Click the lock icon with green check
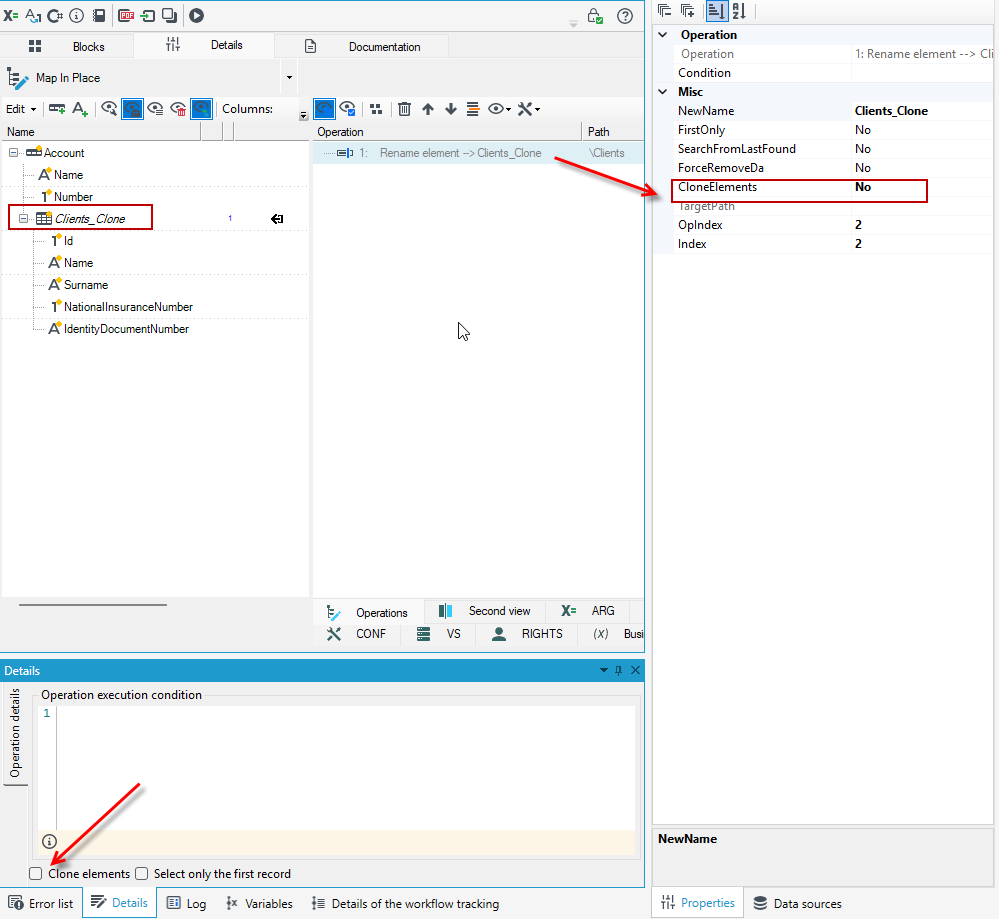The width and height of the screenshot is (999, 919). click(x=595, y=16)
